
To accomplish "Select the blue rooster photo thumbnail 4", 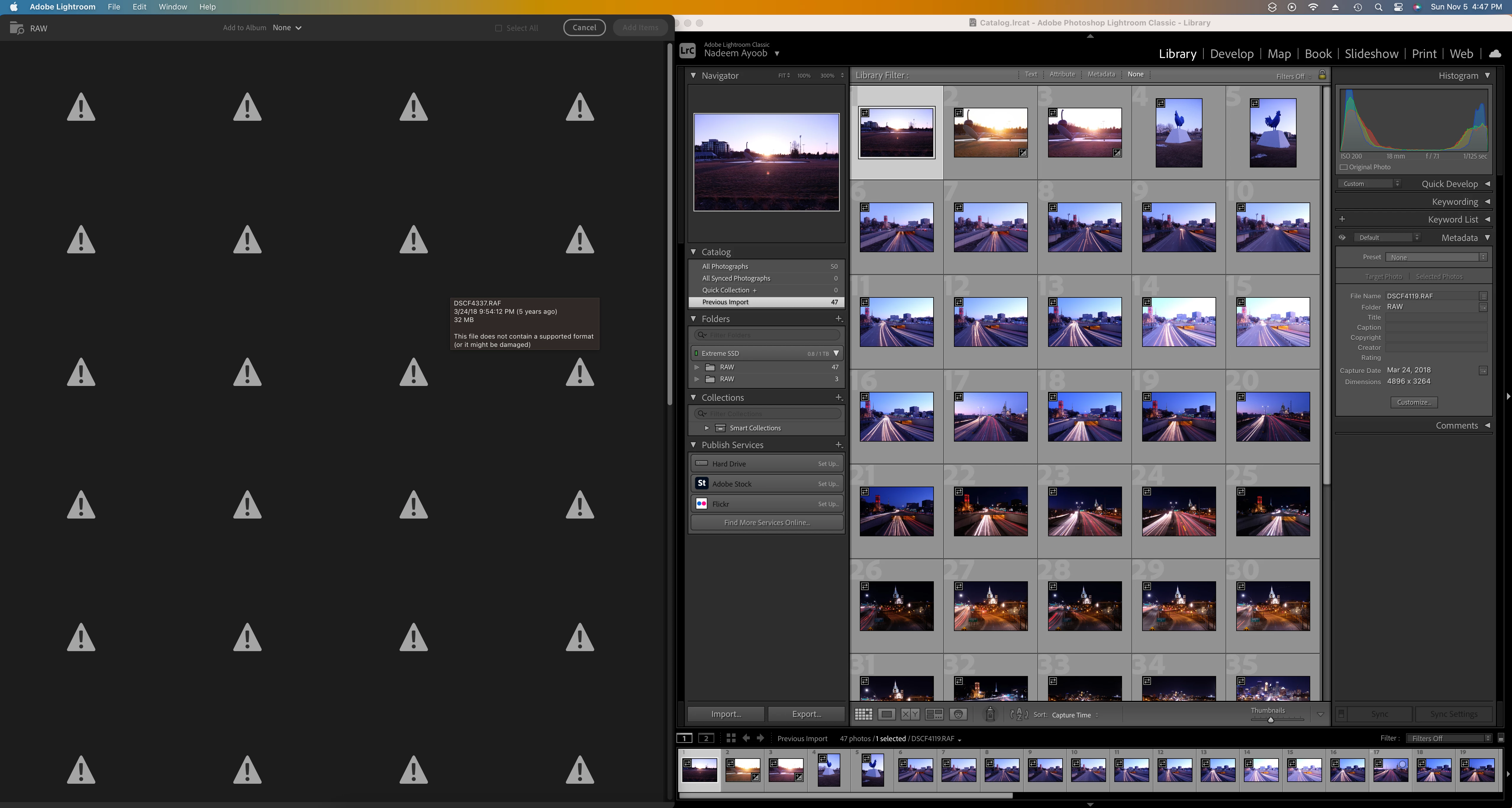I will pos(1178,133).
